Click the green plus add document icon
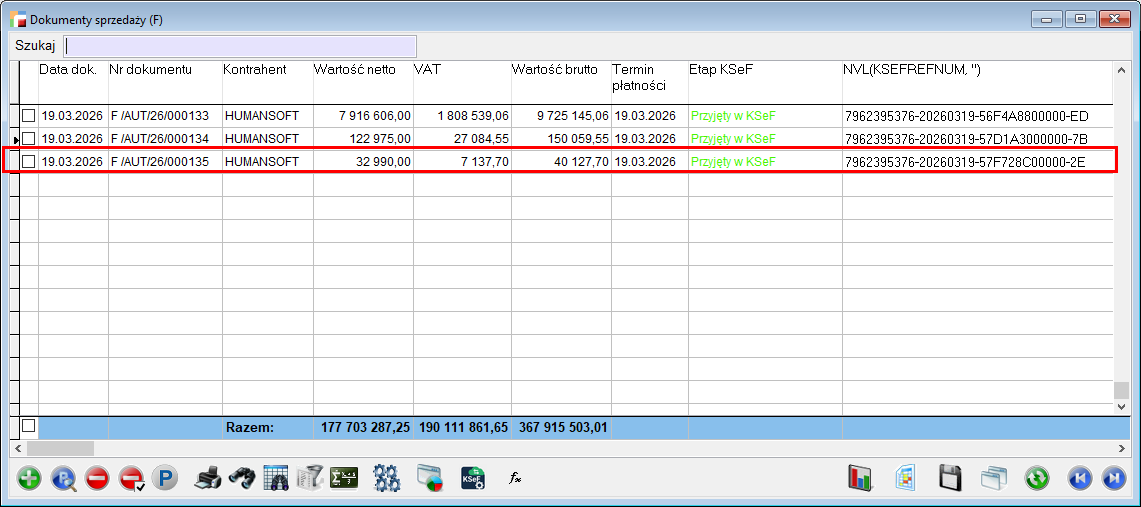The height and width of the screenshot is (507, 1141). click(x=30, y=478)
